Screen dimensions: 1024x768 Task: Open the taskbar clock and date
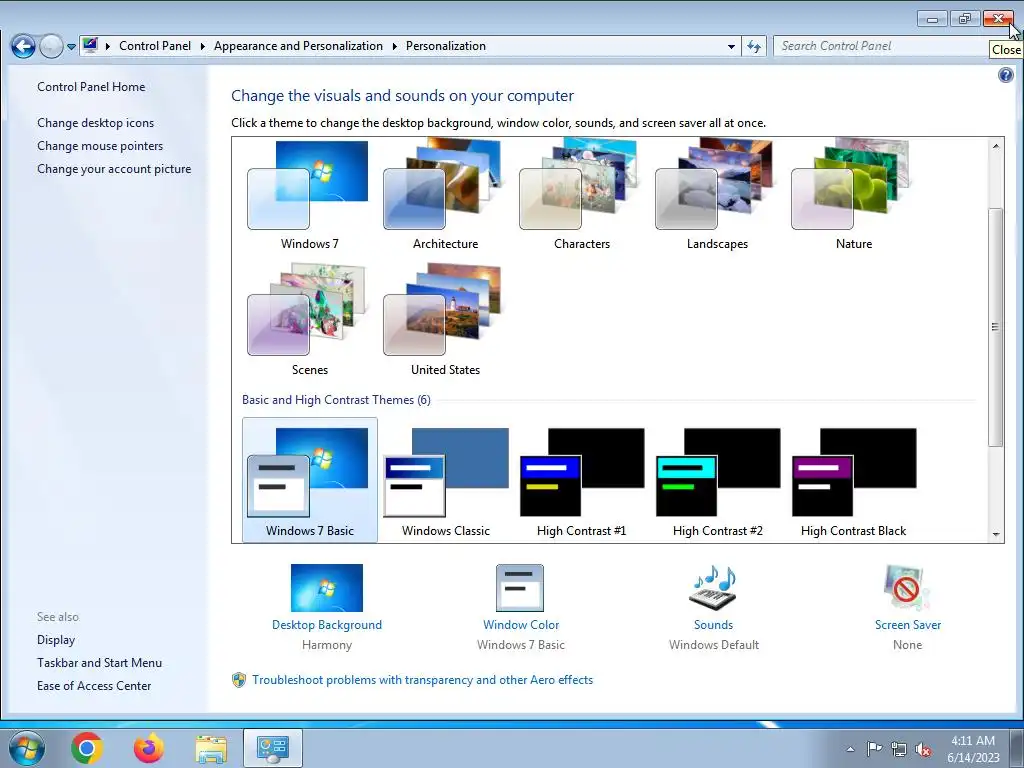tap(973, 749)
